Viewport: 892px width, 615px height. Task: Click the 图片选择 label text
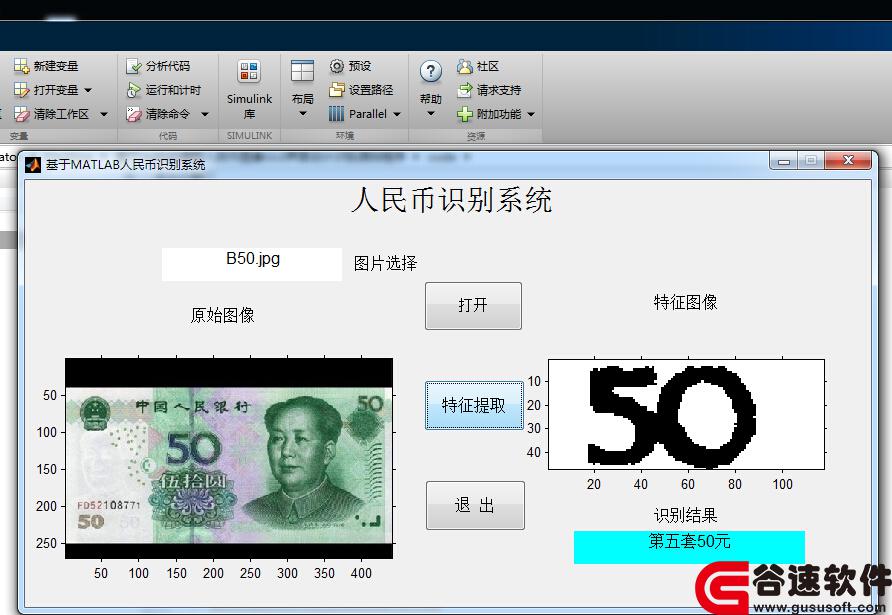point(385,263)
